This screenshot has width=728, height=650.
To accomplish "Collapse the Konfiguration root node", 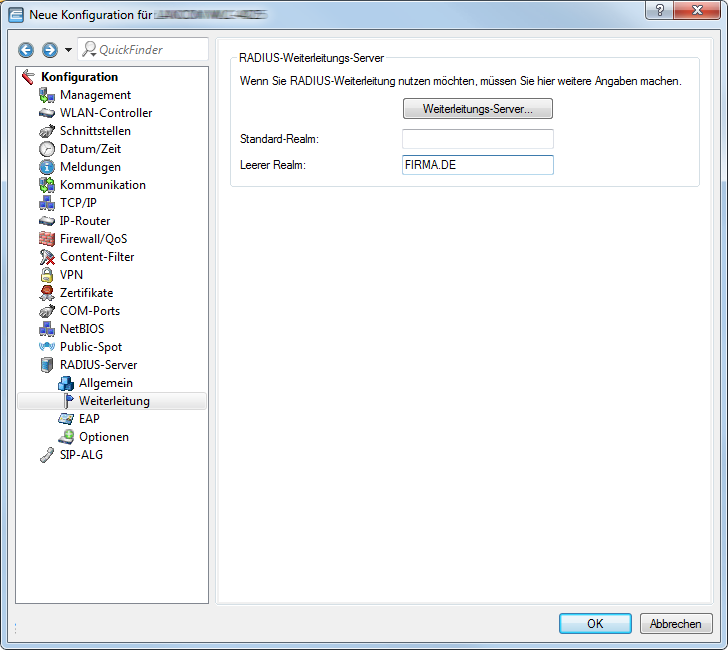I will pyautogui.click(x=28, y=77).
